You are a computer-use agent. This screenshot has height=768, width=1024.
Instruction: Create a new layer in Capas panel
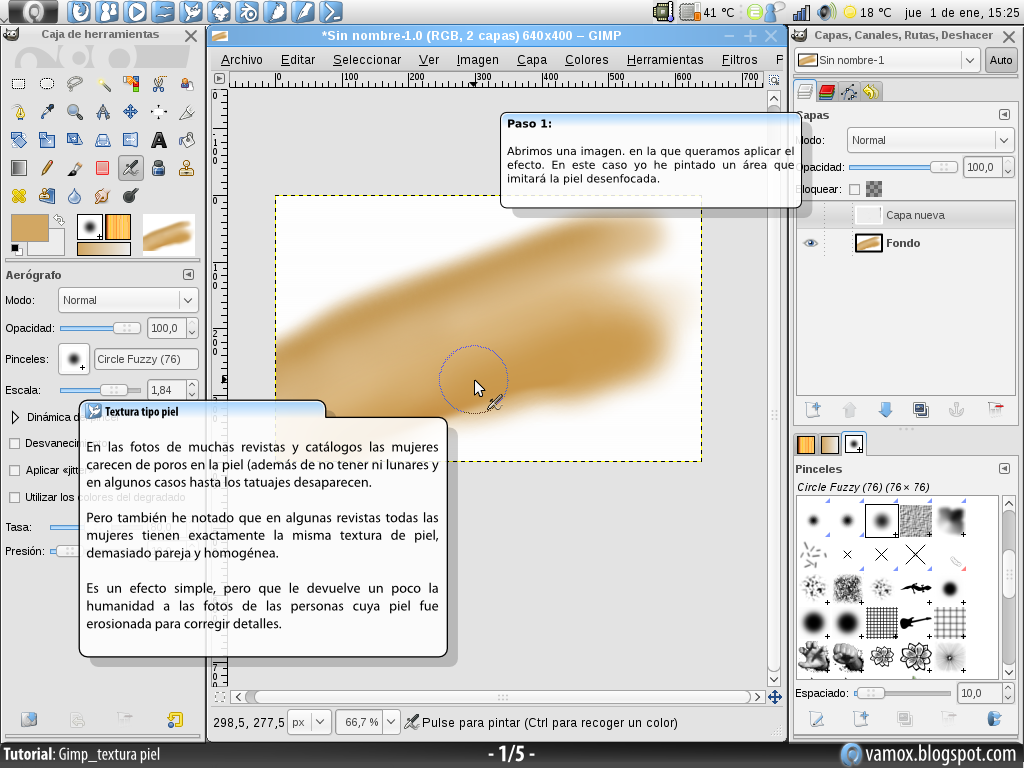point(814,409)
